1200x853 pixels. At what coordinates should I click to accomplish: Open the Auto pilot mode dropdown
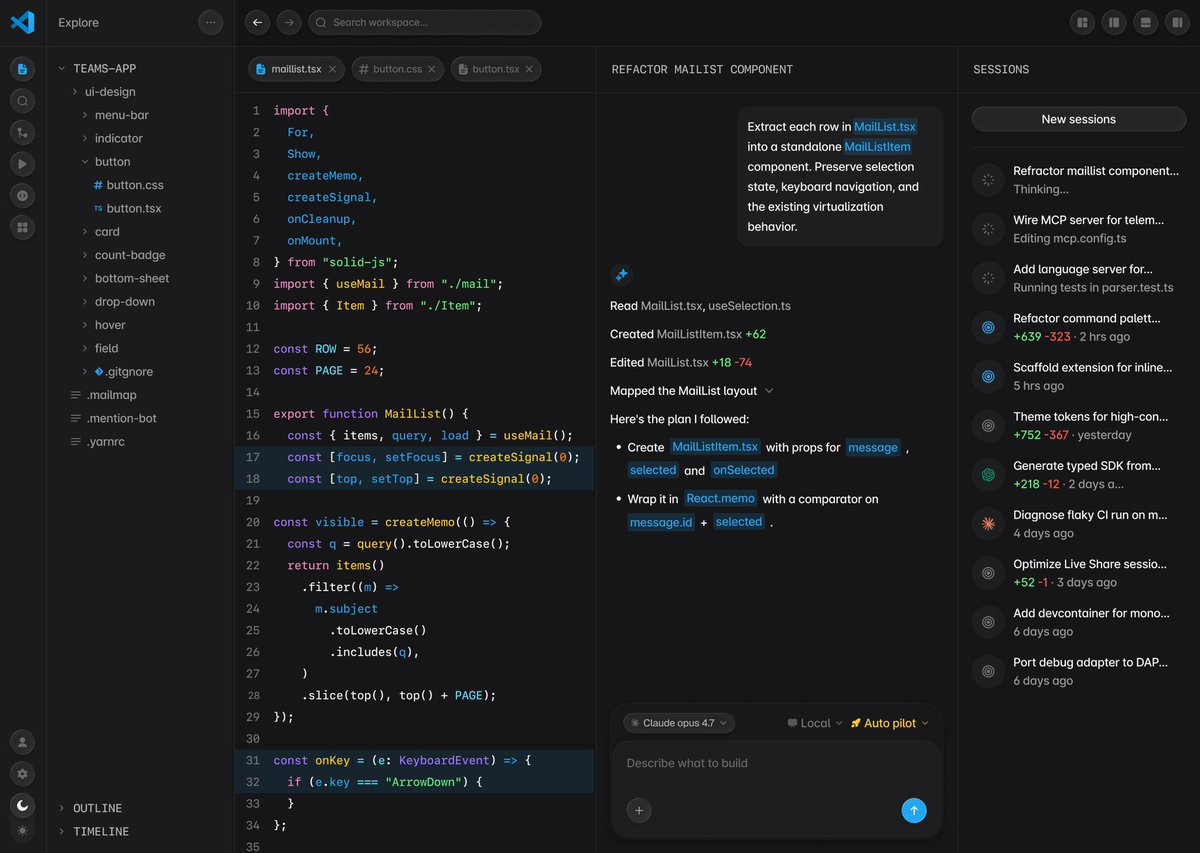(889, 723)
